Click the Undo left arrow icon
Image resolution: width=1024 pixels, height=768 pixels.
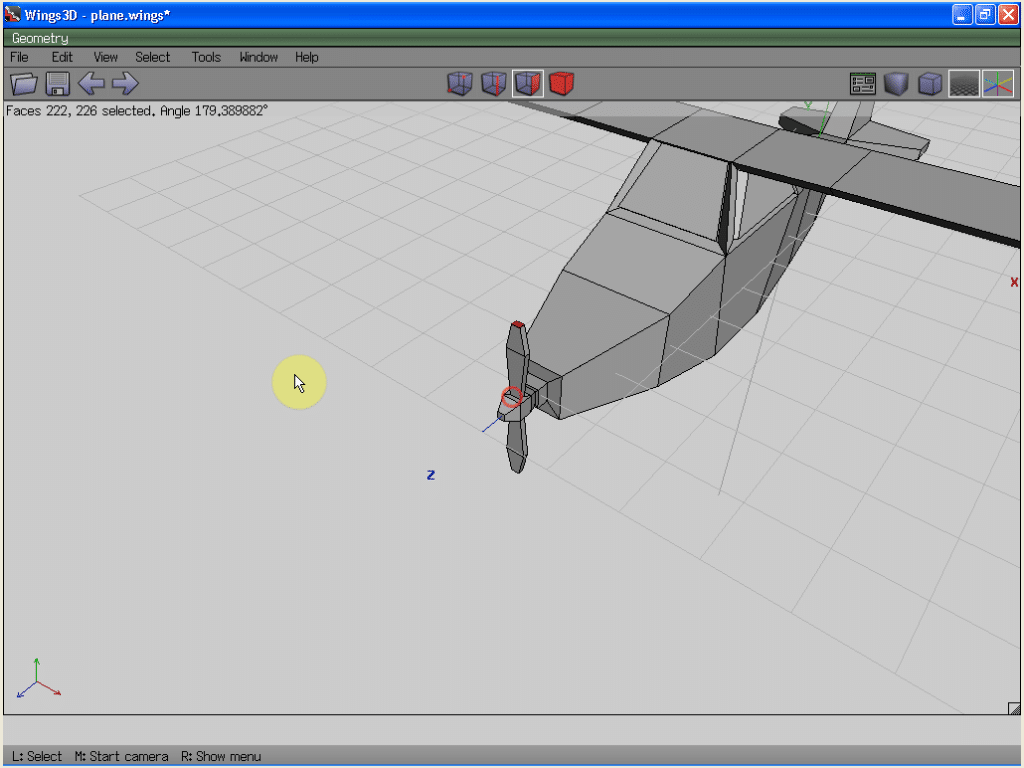pyautogui.click(x=91, y=84)
